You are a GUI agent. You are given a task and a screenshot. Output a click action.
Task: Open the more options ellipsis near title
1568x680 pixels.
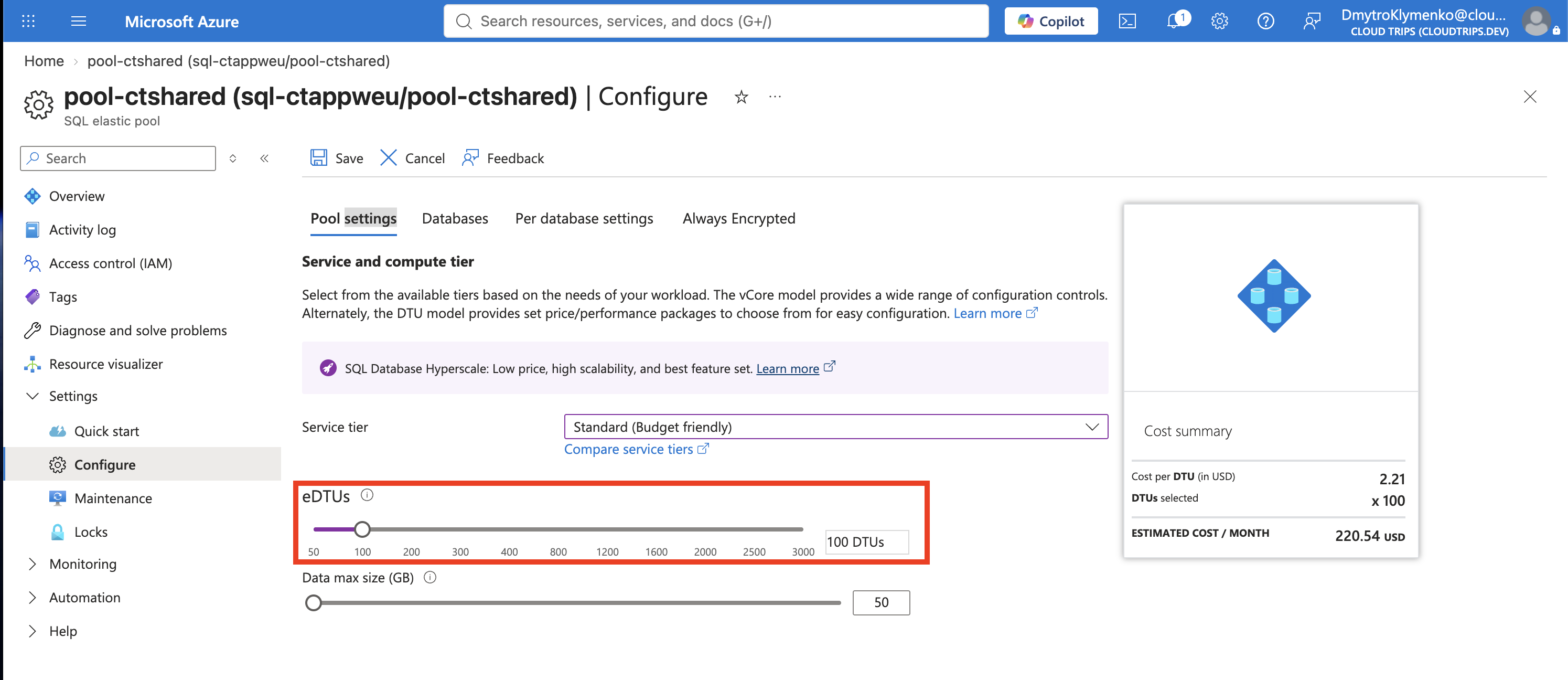point(774,97)
